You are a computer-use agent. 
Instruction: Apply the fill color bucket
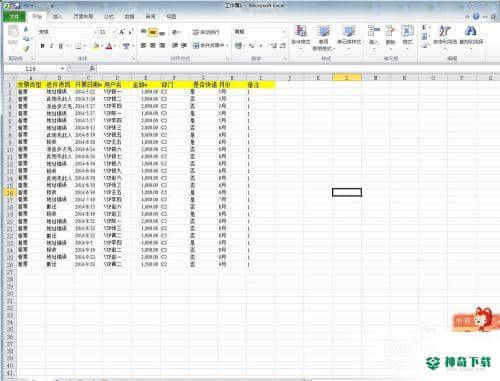click(96, 46)
